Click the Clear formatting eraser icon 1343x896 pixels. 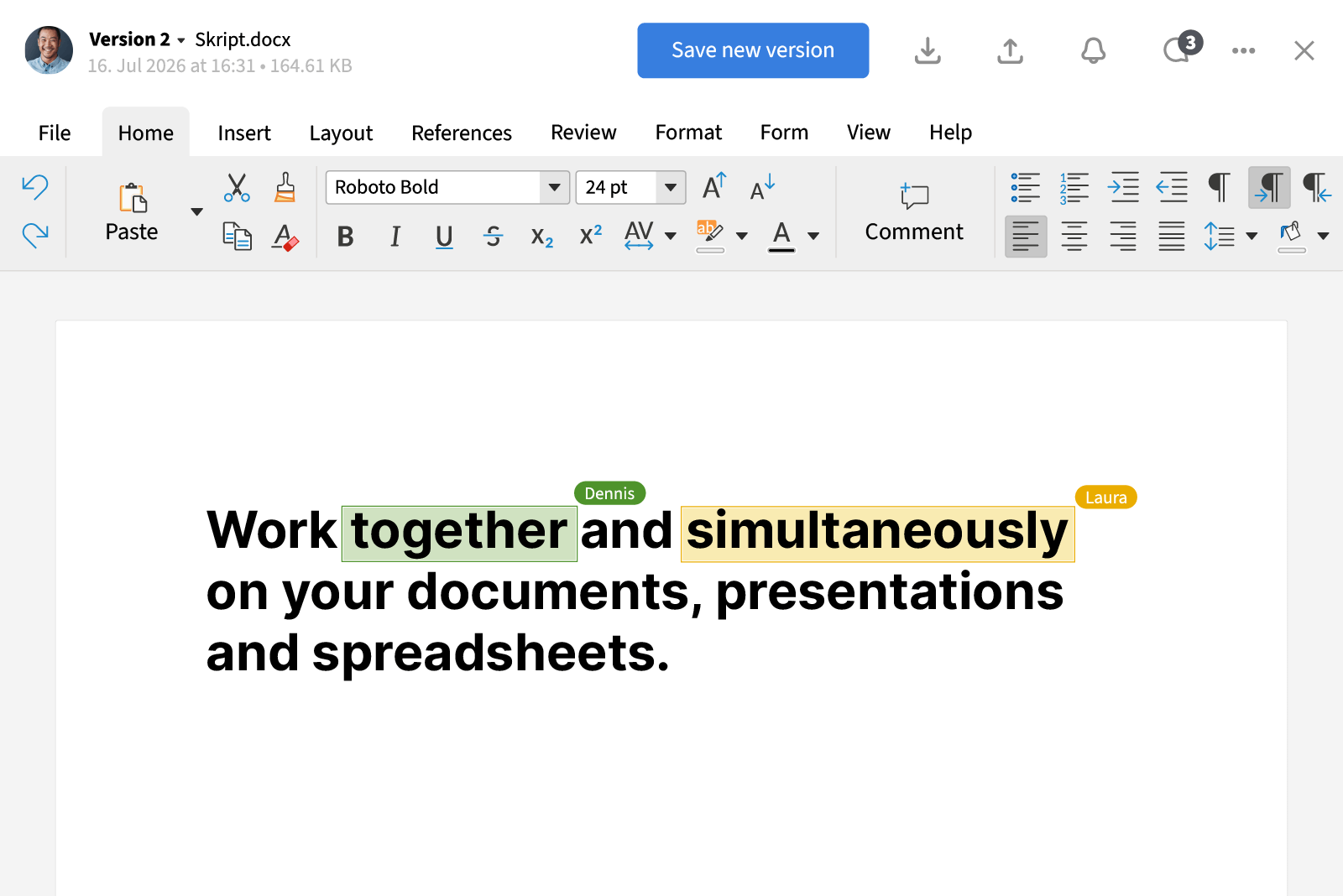point(285,237)
